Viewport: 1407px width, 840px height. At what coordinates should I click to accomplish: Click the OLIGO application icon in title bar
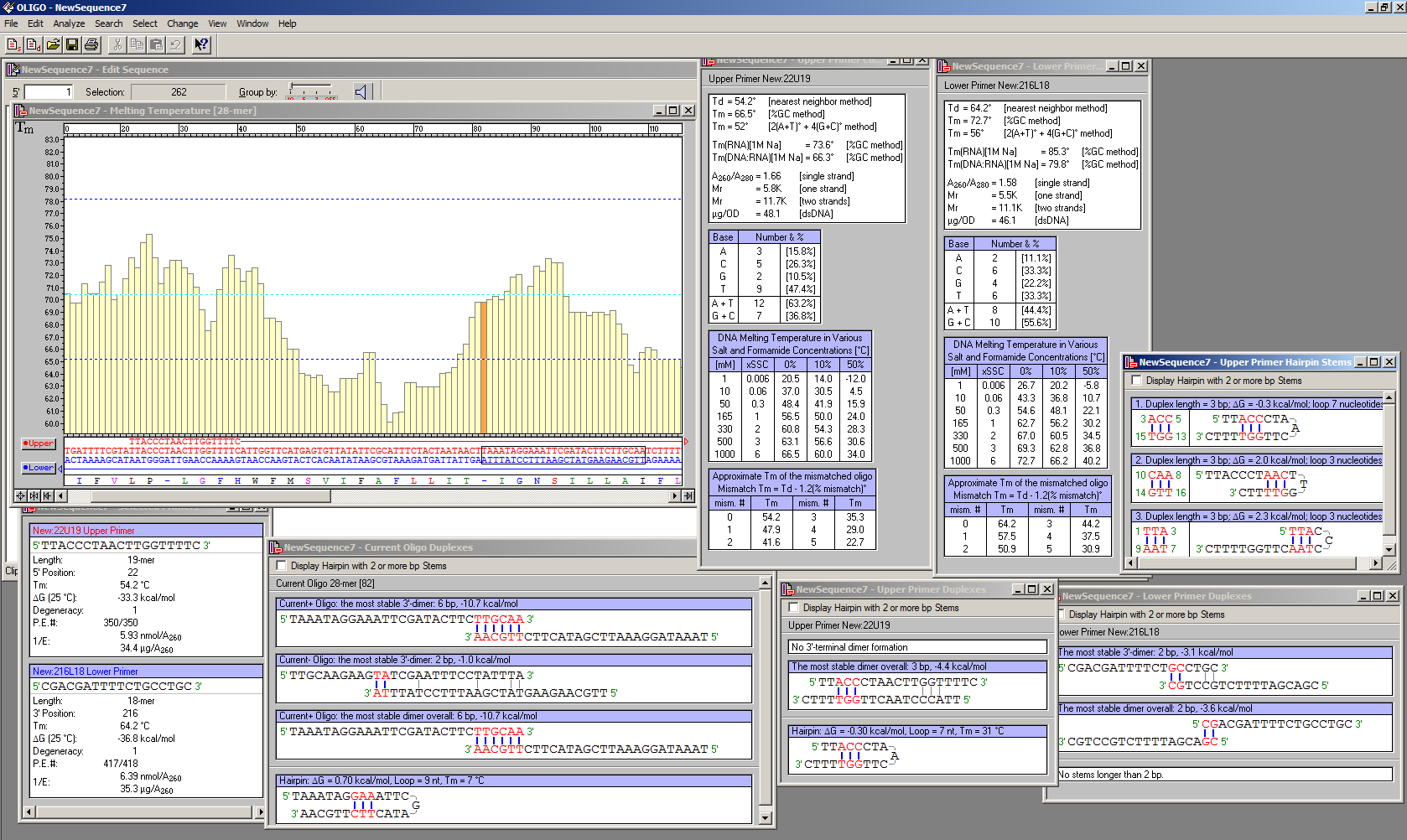click(x=8, y=7)
